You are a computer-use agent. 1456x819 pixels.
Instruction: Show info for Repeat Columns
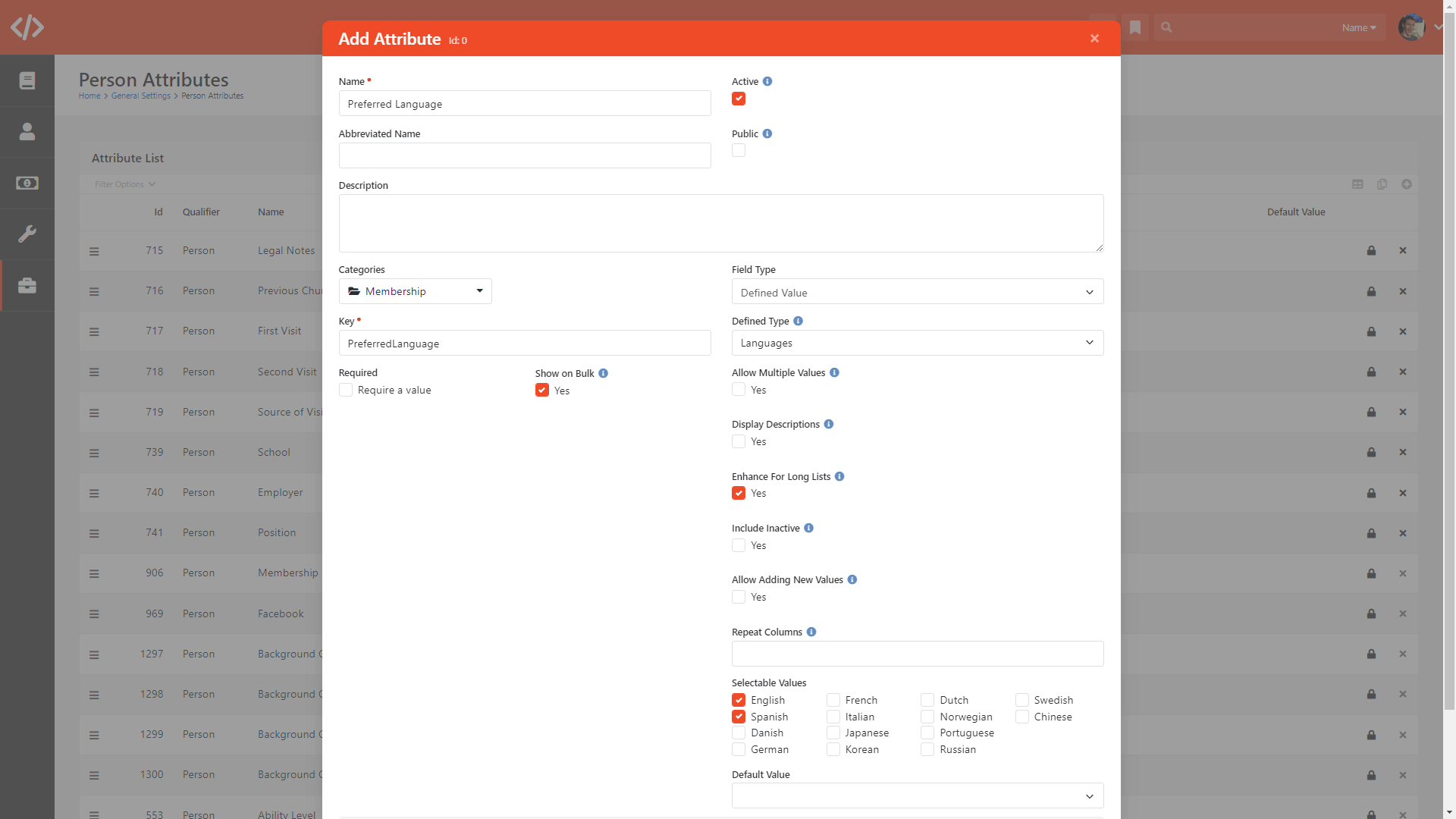click(811, 632)
